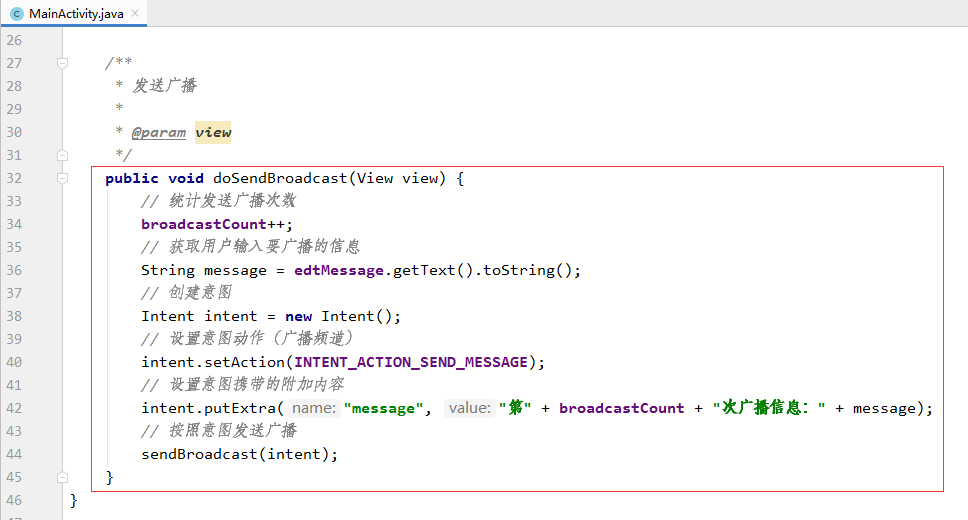This screenshot has height=520, width=968.
Task: Click the closing class brace on line 46
Action: [73, 500]
